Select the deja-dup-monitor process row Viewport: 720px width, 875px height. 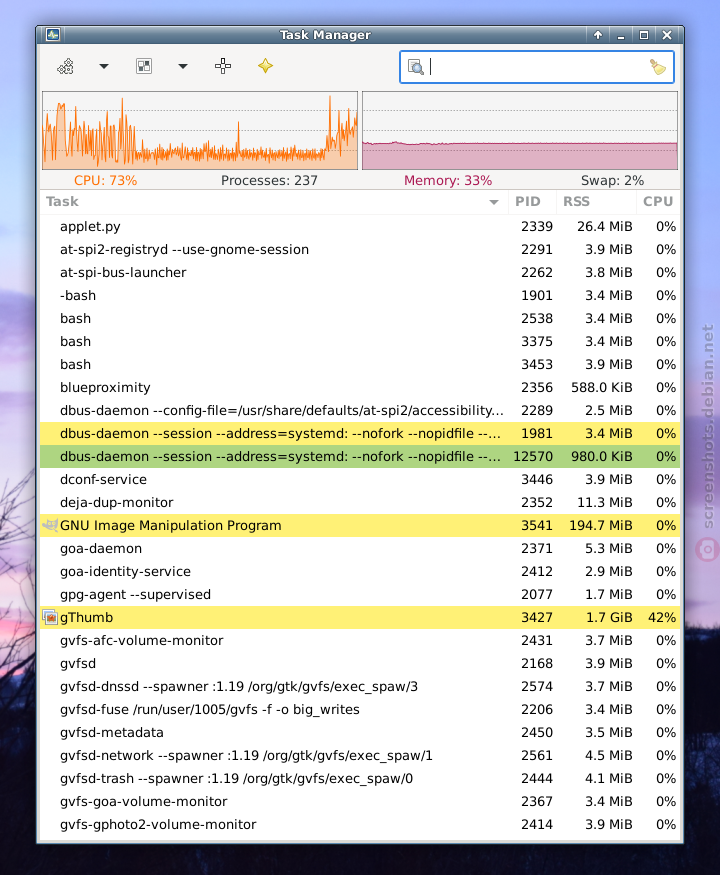click(360, 502)
